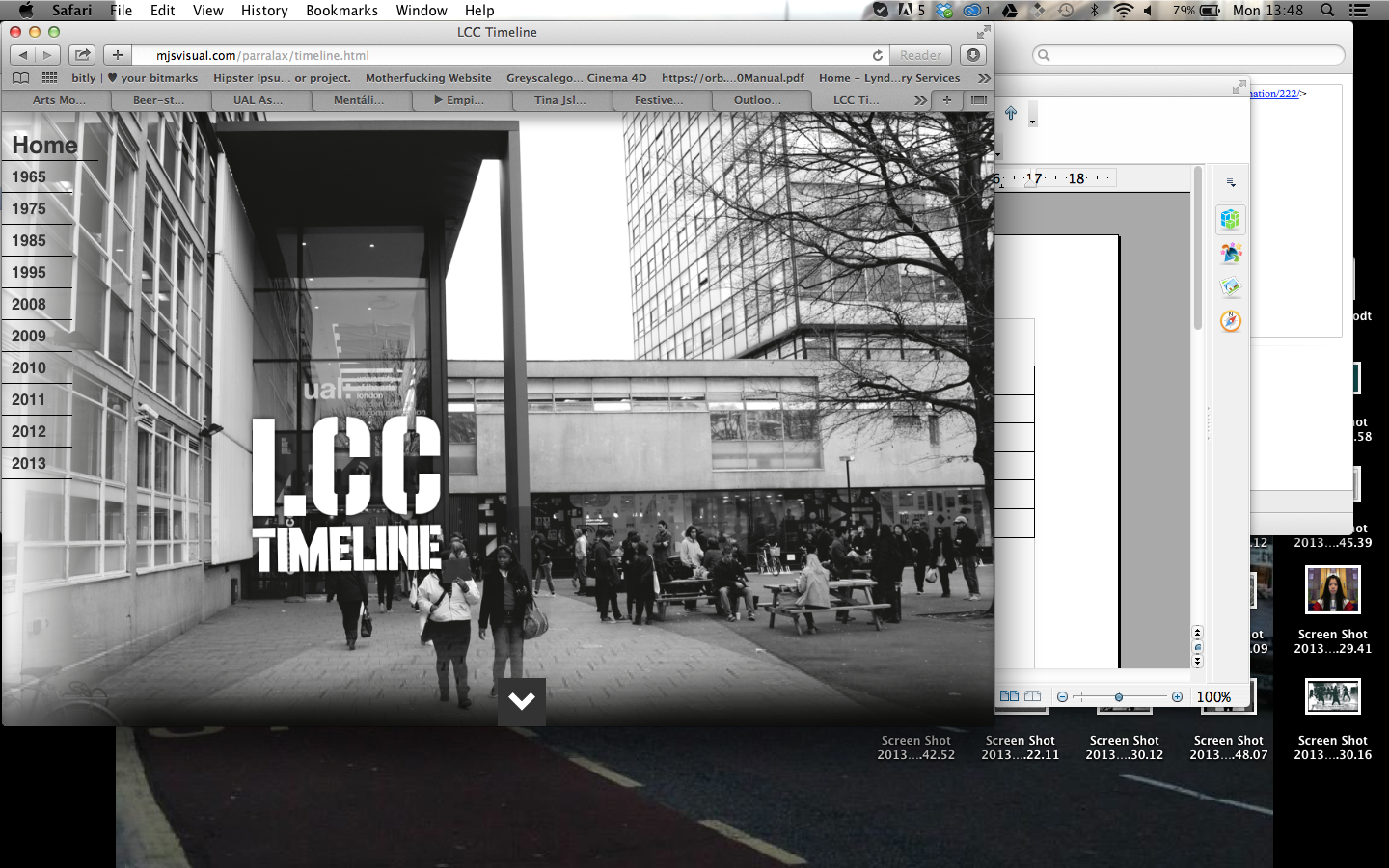Select the LCC Ti... tab
Viewport: 1389px width, 868px height.
857,99
